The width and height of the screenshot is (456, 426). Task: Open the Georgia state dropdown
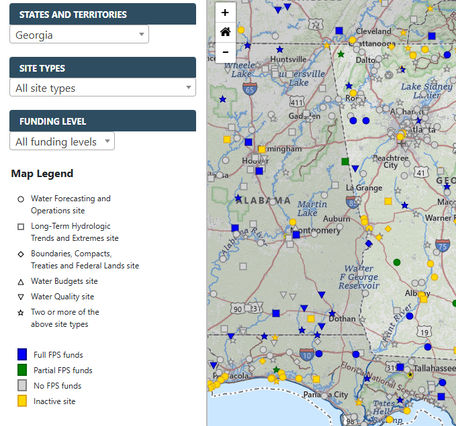pos(79,35)
